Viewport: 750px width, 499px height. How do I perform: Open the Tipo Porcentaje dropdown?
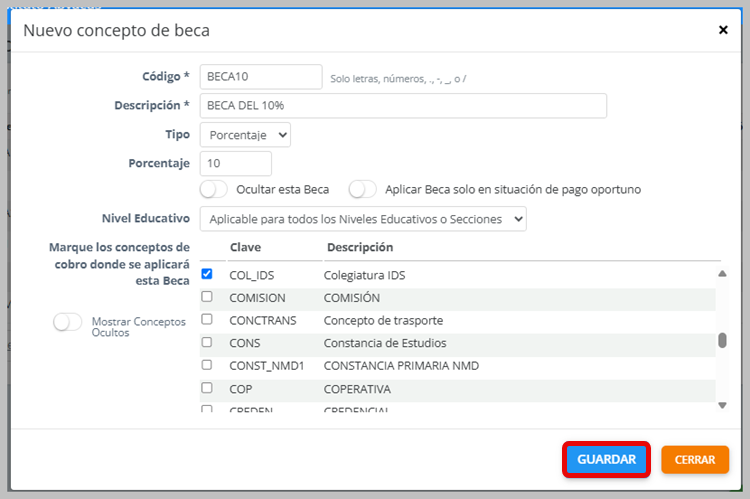(245, 134)
